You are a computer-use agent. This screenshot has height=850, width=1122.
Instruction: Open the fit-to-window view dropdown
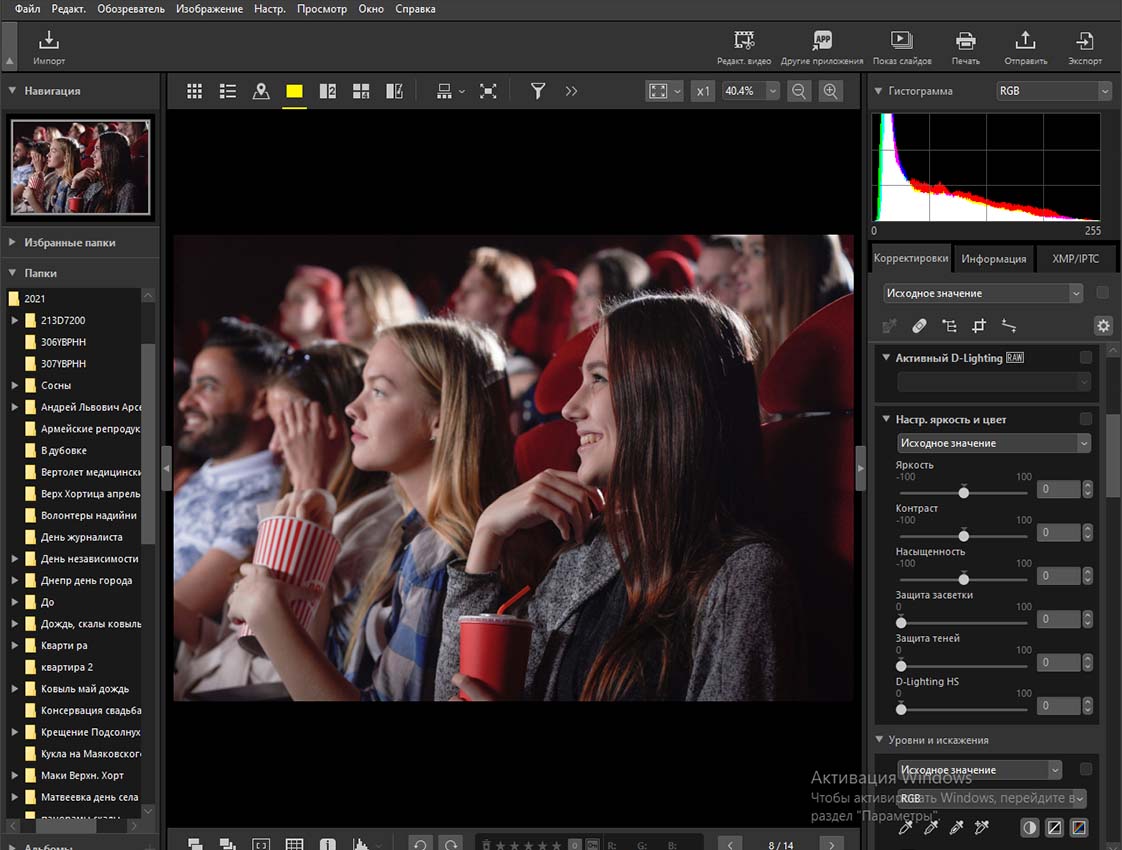[664, 91]
